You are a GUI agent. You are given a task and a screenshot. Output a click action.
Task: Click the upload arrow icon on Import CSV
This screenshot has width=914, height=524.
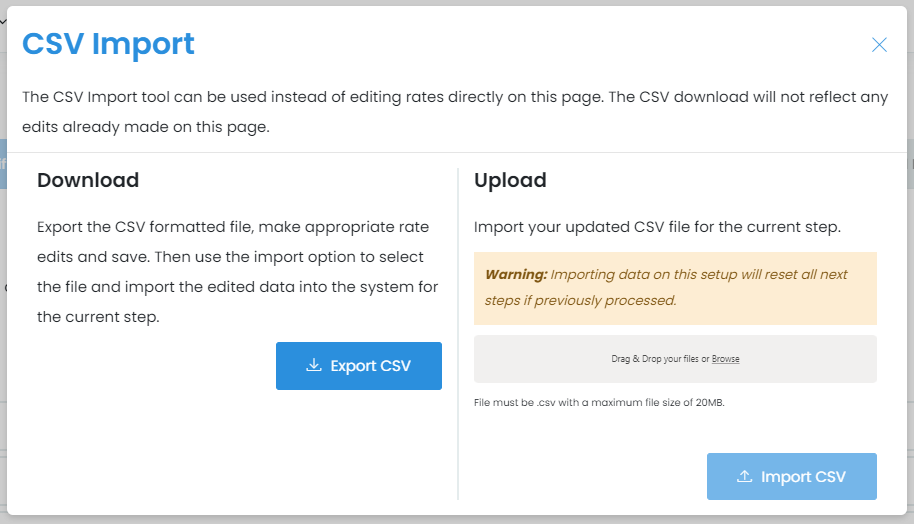click(x=744, y=477)
